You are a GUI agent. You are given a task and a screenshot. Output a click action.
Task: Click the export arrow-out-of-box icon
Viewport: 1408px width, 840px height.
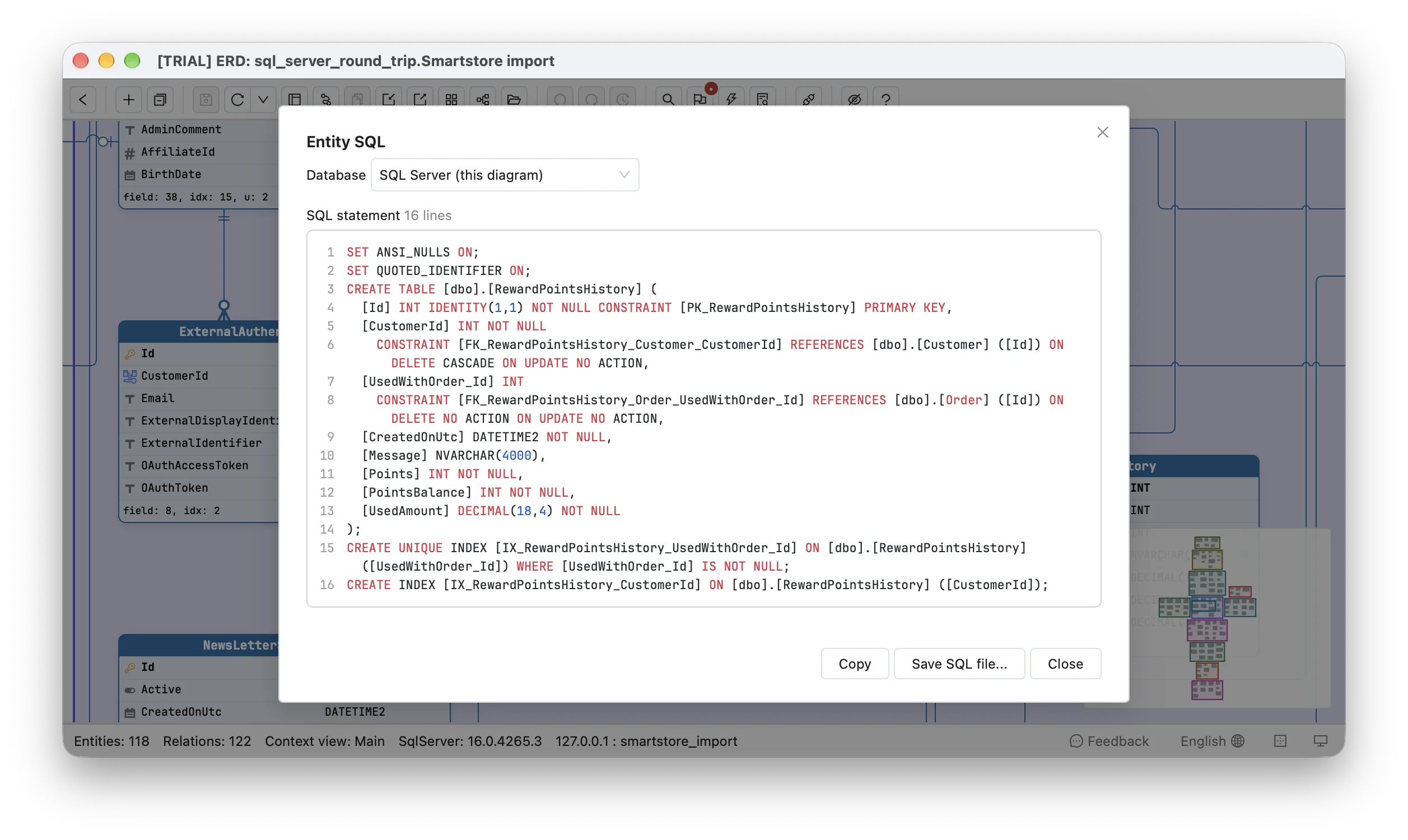(x=420, y=100)
